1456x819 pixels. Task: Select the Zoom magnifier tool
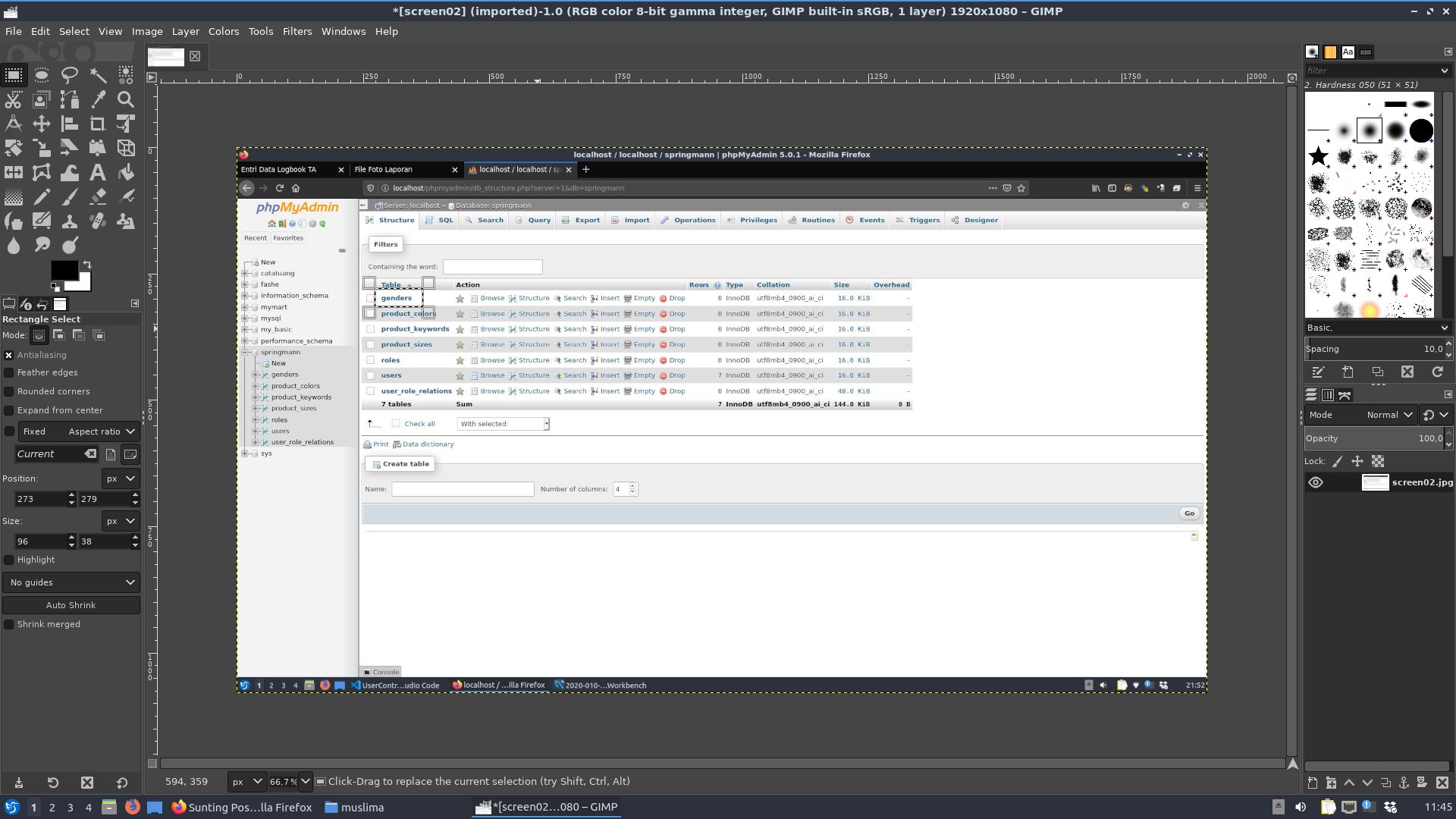pos(126,99)
